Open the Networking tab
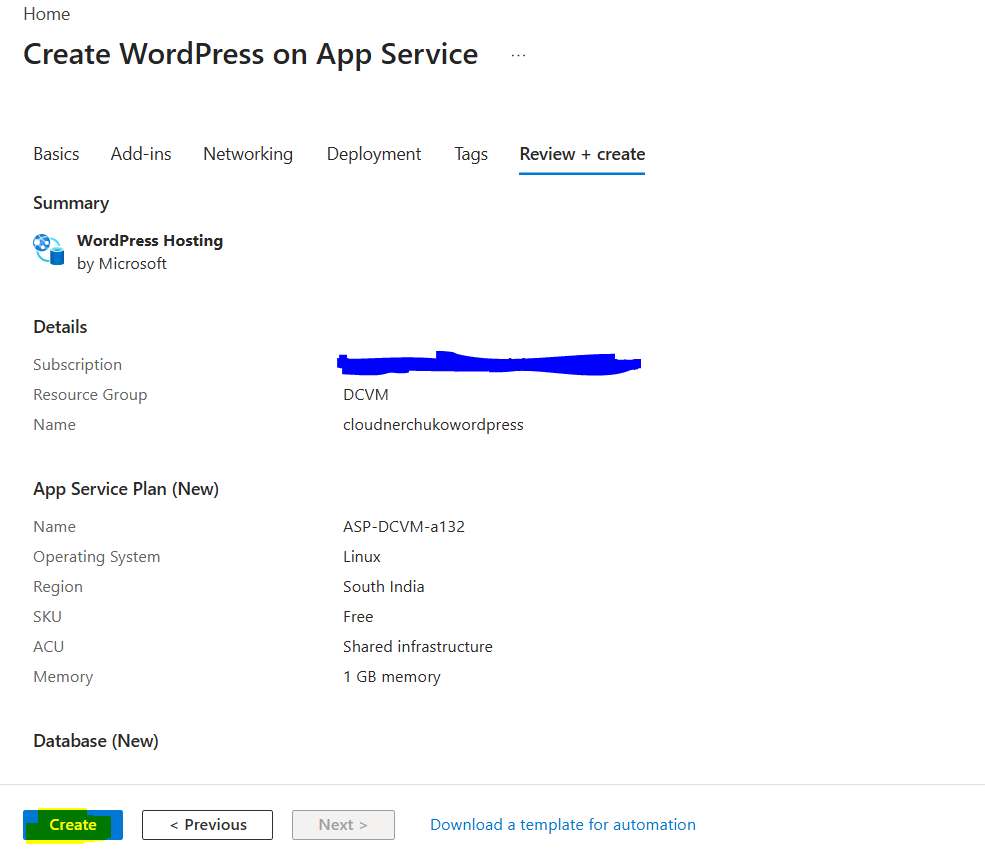Screen dimensions: 985x849 (x=248, y=154)
